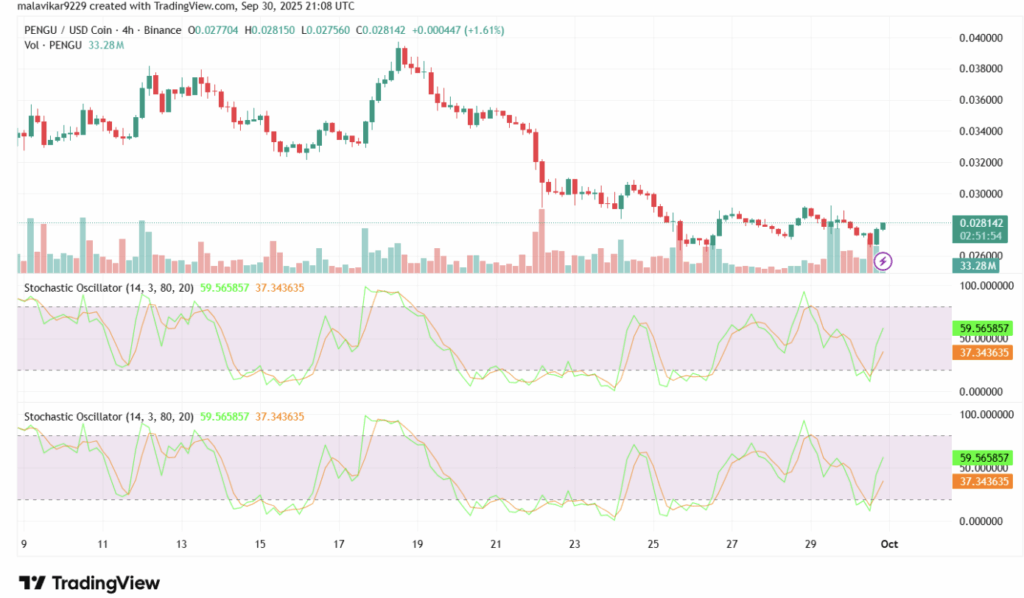Viewport: 1024px width, 598px height.
Task: Click the 02:51:54 candle countdown timer
Action: click(983, 235)
